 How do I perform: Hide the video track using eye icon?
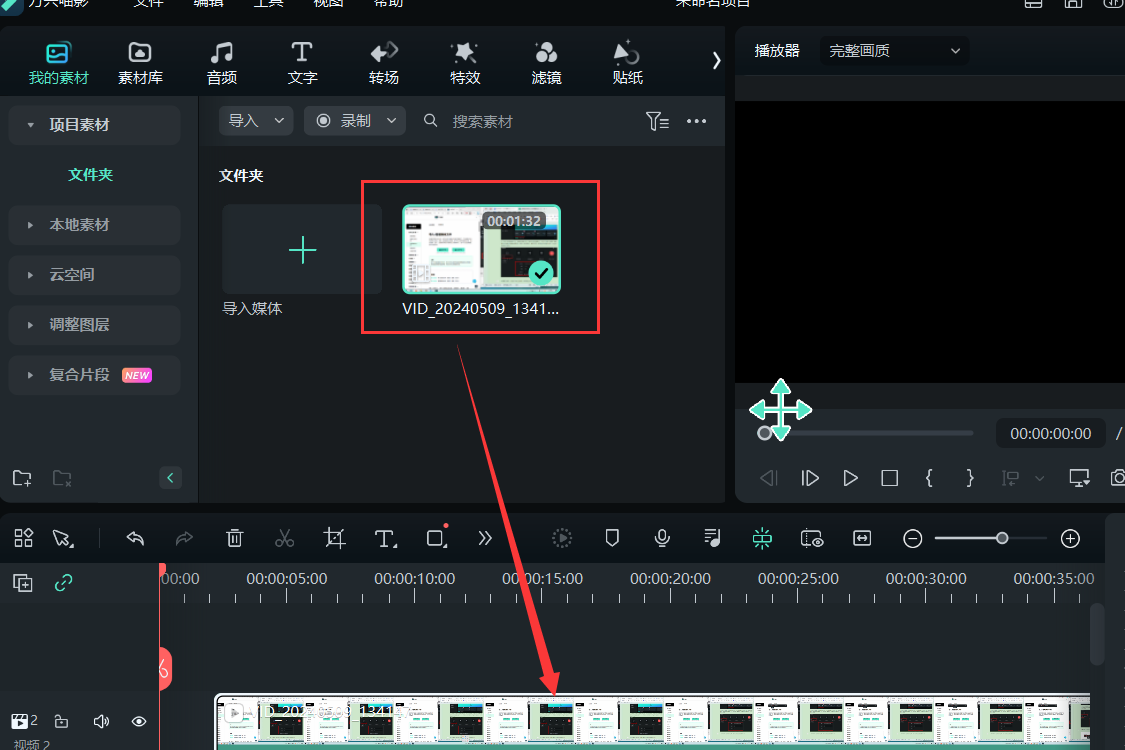click(x=139, y=721)
